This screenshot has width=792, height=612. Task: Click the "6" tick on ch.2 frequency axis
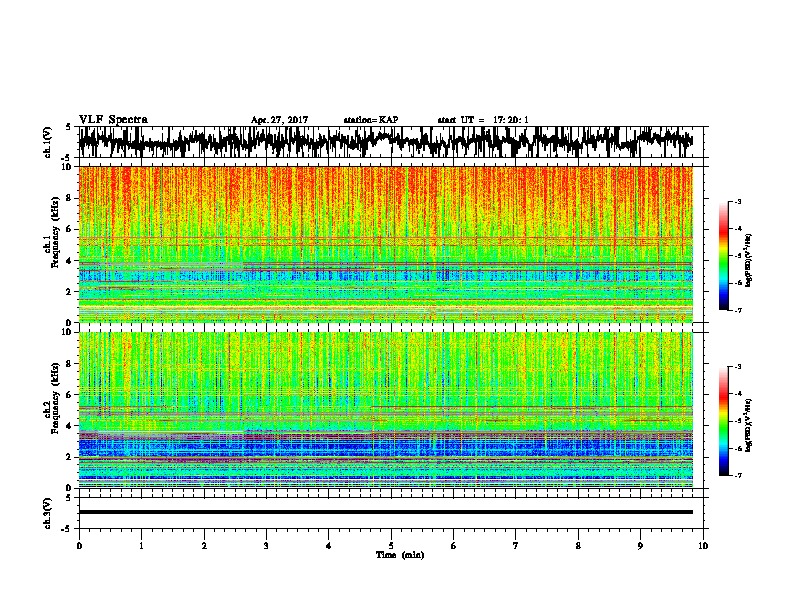69,395
